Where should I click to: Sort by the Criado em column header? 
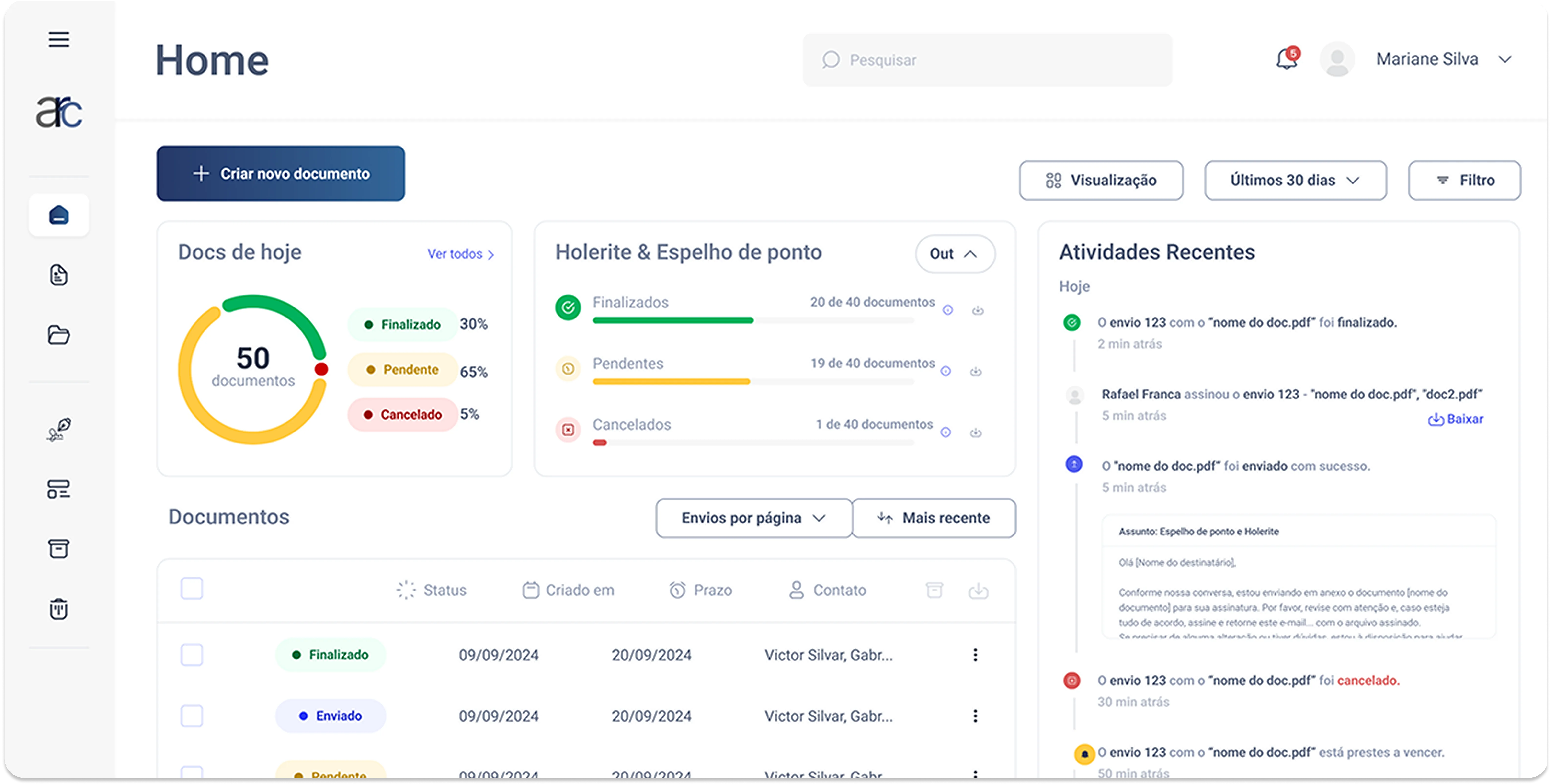point(569,590)
